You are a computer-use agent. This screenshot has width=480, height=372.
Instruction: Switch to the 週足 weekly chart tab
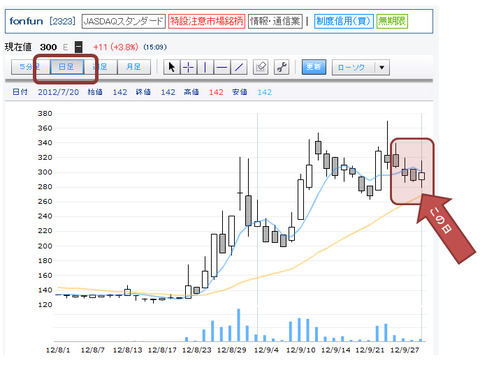click(x=100, y=67)
